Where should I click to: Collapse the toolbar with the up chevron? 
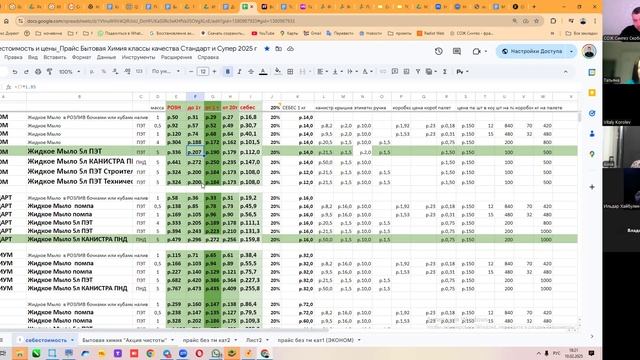pos(566,72)
